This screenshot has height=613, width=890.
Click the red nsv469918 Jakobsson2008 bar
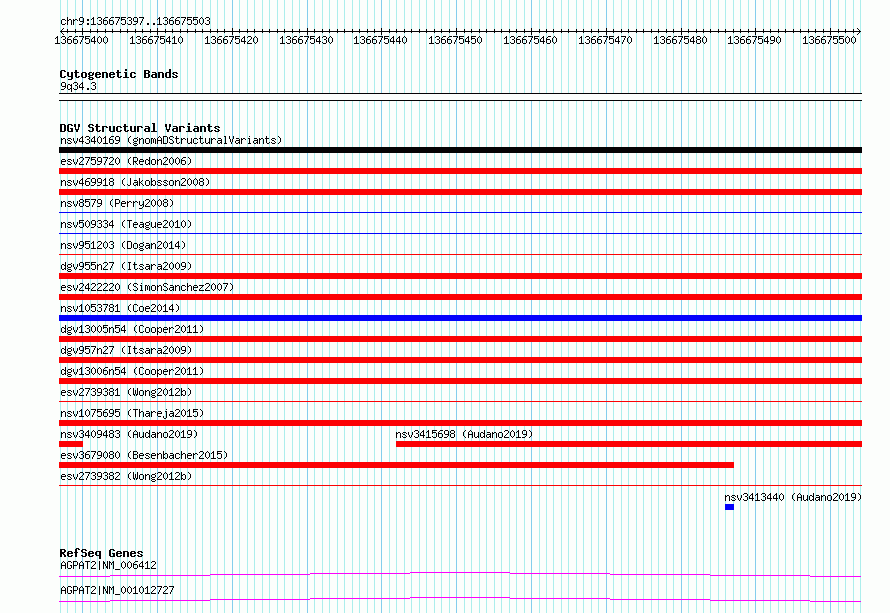coord(460,192)
